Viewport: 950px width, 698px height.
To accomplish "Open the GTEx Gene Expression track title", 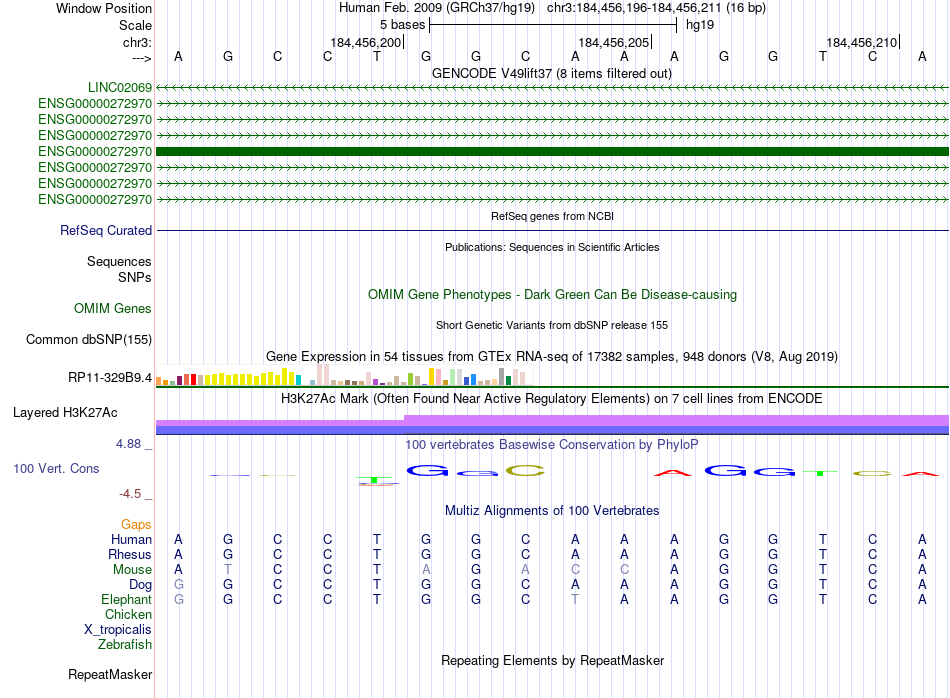I will [x=552, y=356].
